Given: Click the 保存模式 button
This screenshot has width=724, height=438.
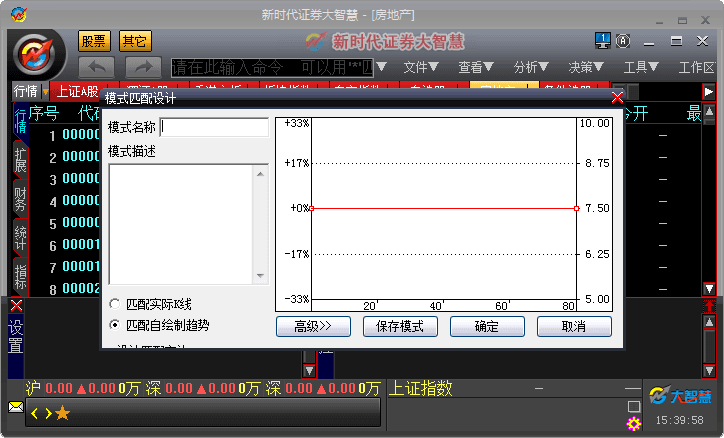Looking at the screenshot, I should pos(400,326).
